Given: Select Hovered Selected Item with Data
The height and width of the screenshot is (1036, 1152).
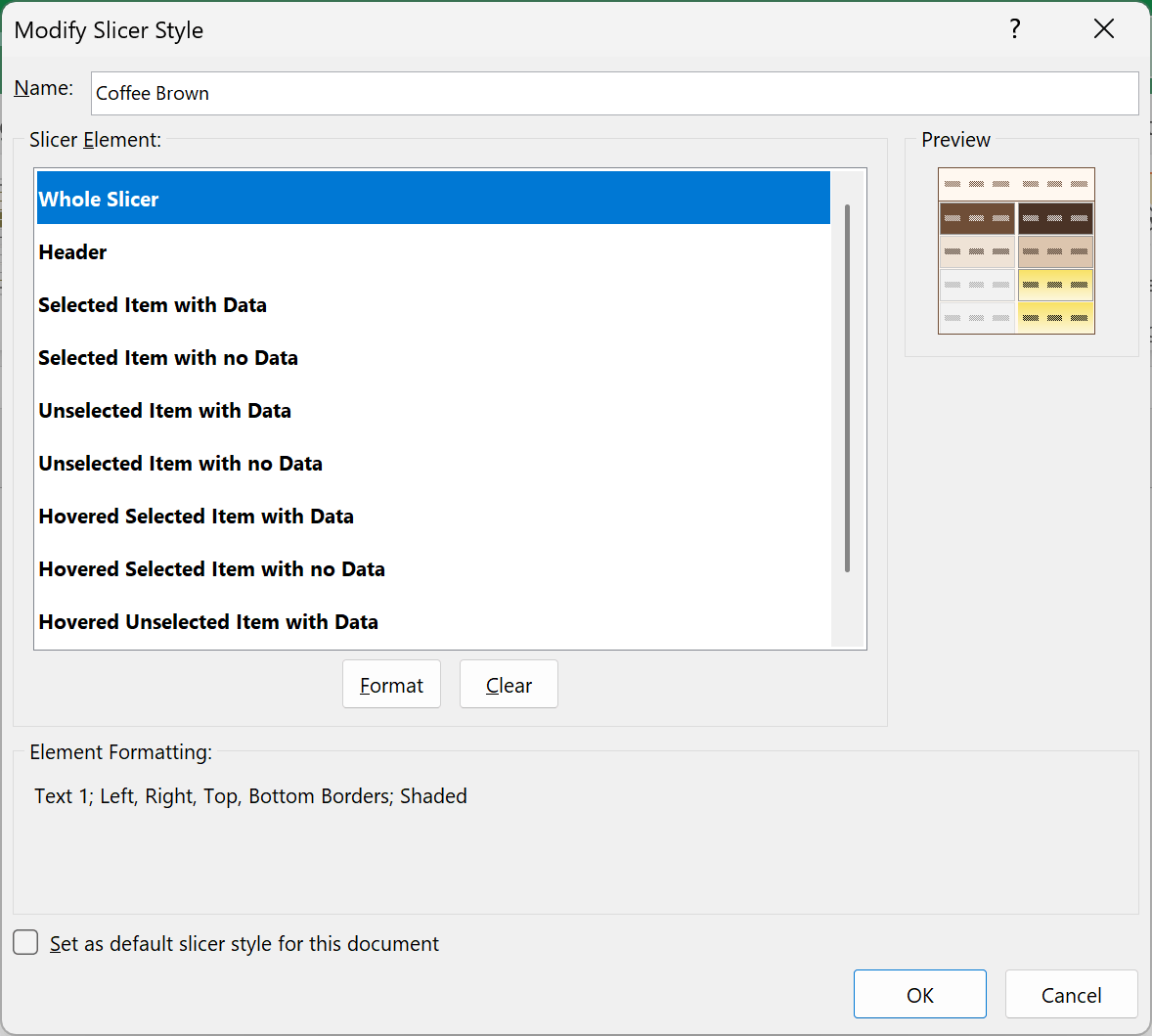Looking at the screenshot, I should [x=433, y=517].
